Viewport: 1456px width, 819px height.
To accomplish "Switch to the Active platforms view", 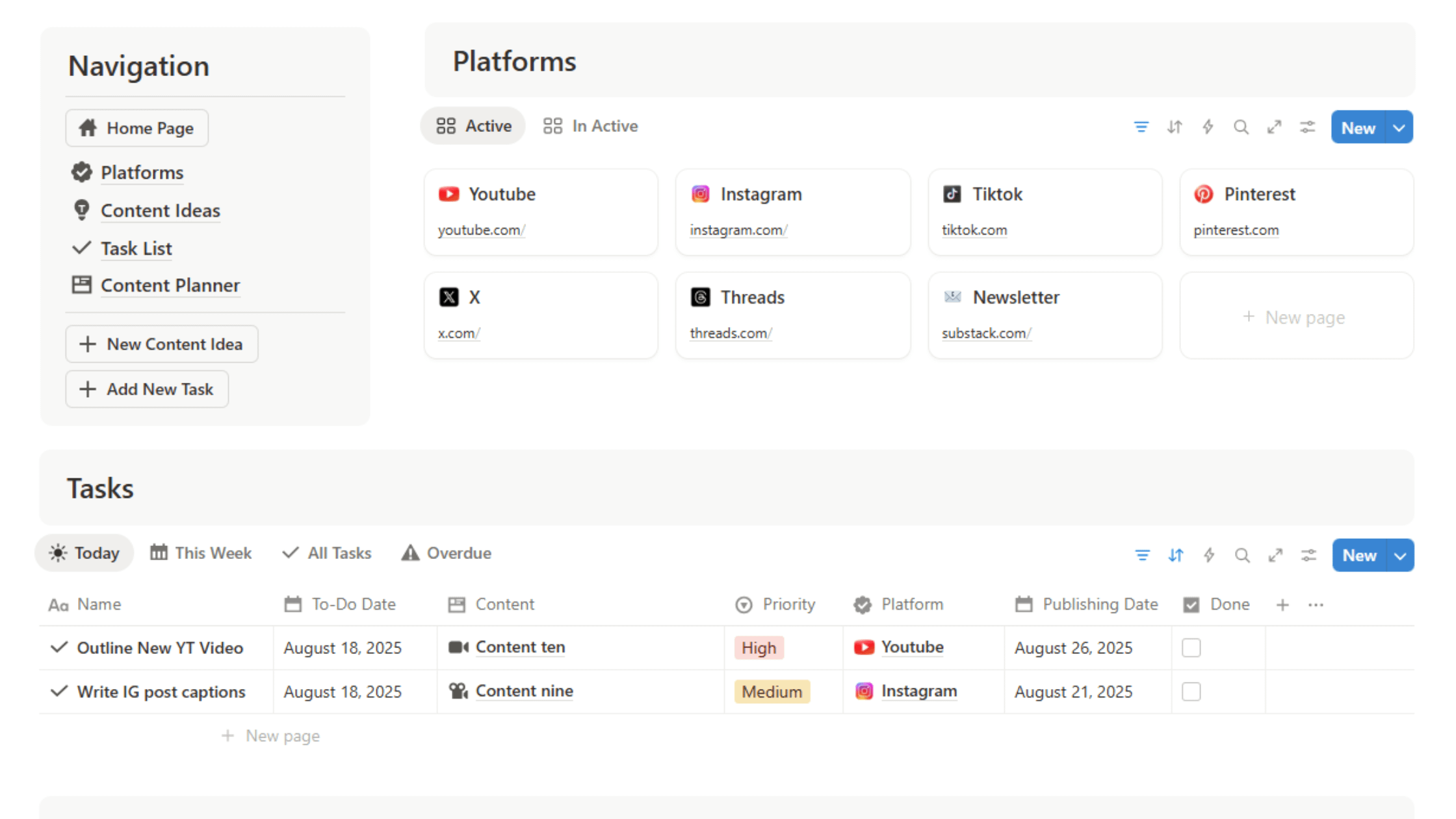I will click(x=473, y=126).
